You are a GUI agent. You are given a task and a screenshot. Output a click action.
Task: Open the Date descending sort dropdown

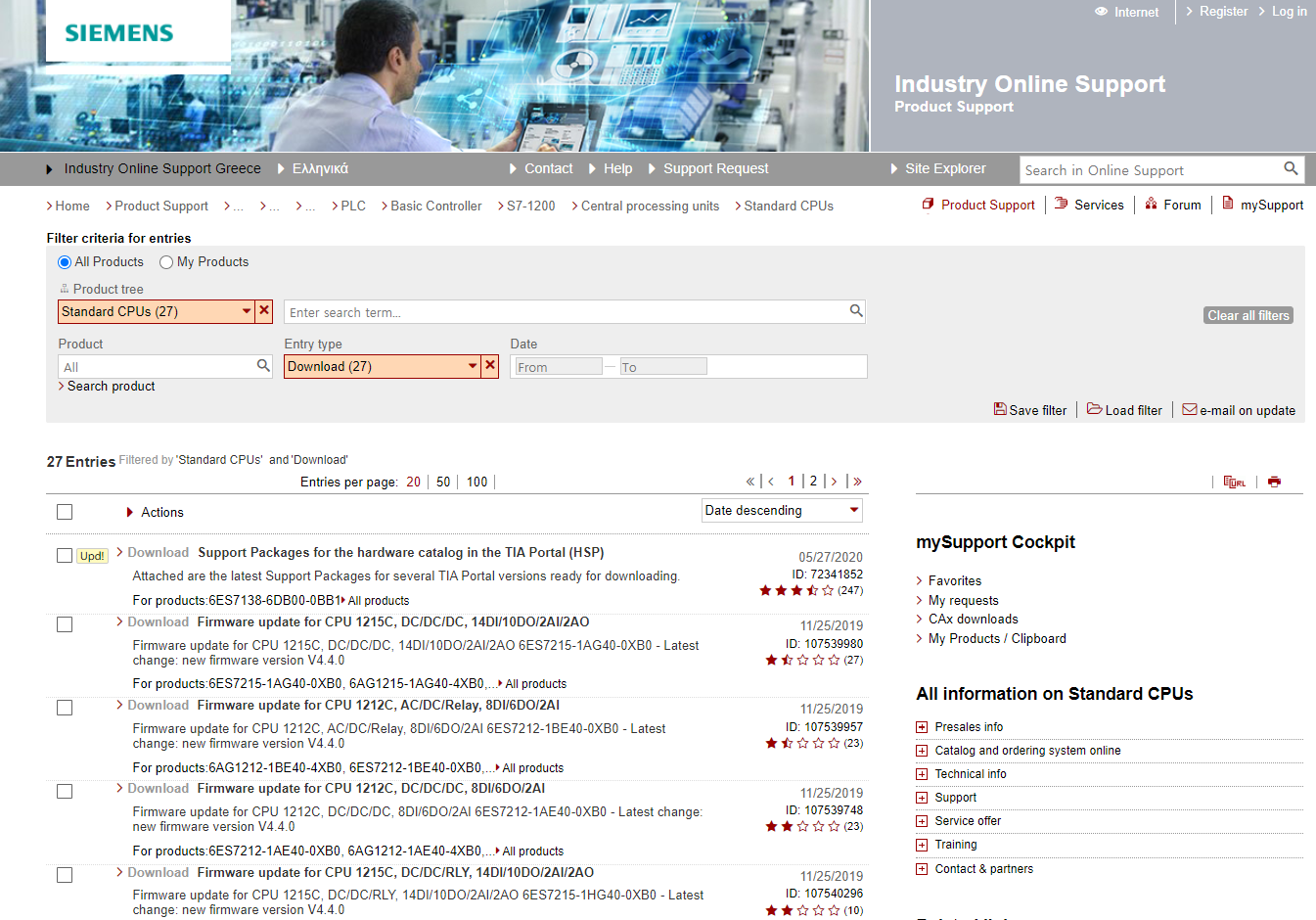[x=782, y=510]
